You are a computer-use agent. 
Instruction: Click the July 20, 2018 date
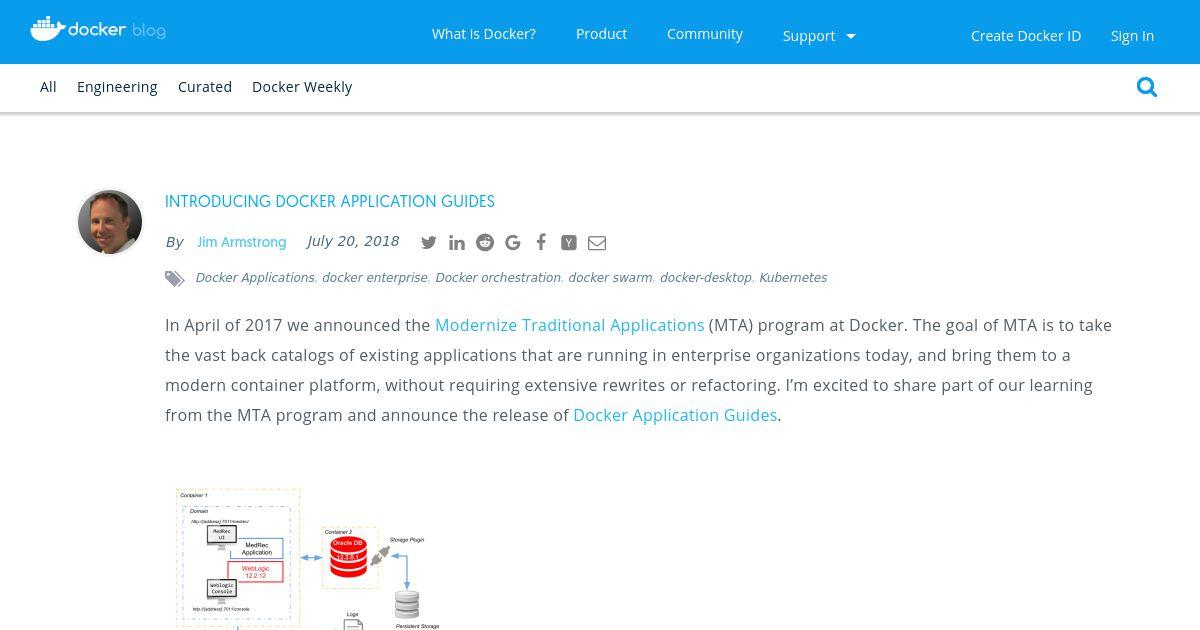[x=353, y=241]
